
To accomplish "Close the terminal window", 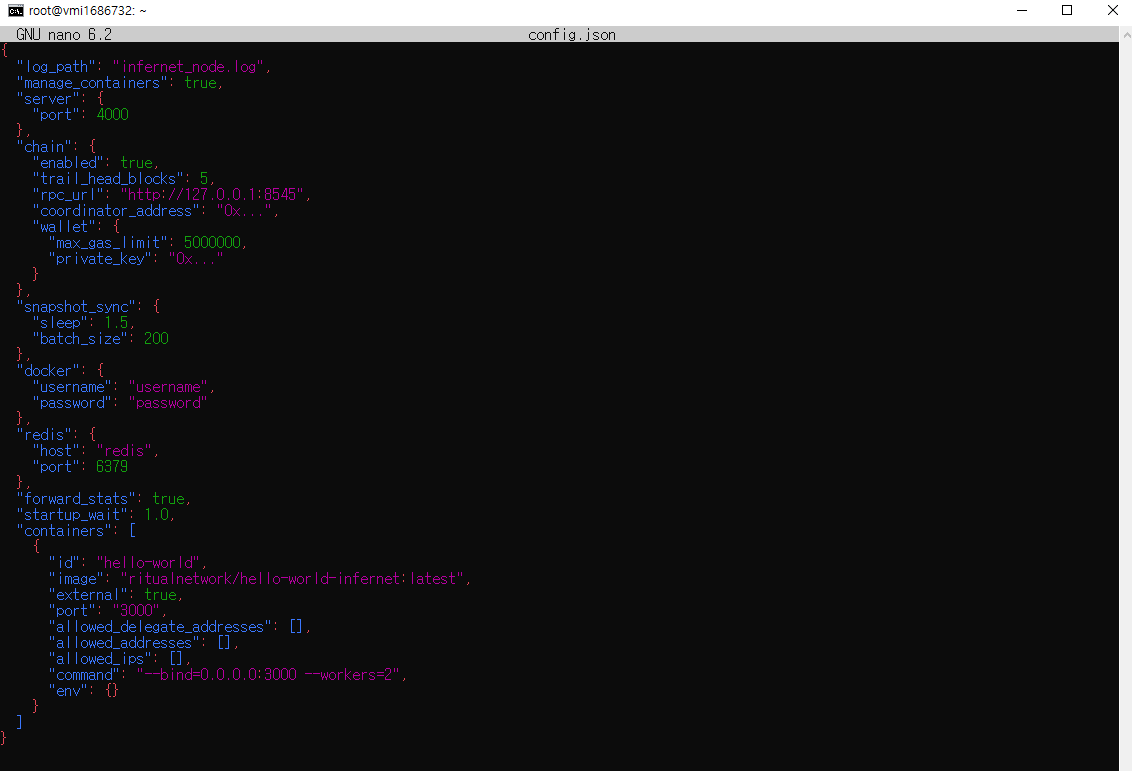I will click(1113, 10).
